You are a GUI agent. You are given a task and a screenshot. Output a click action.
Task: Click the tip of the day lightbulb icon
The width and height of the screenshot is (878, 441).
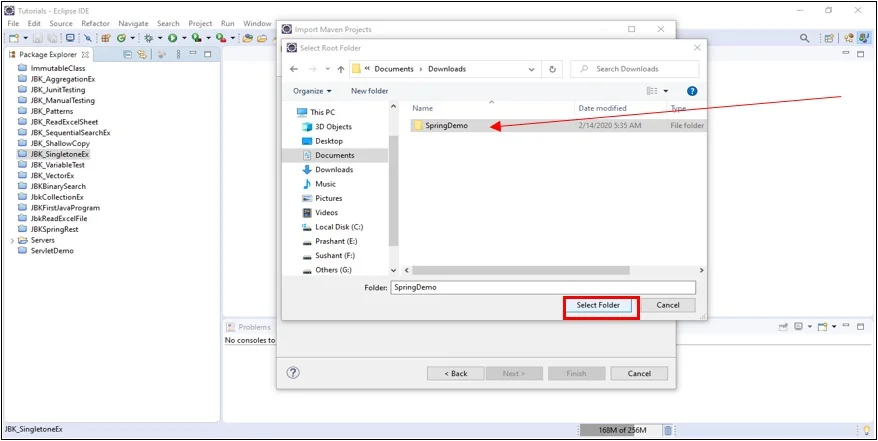click(x=867, y=430)
